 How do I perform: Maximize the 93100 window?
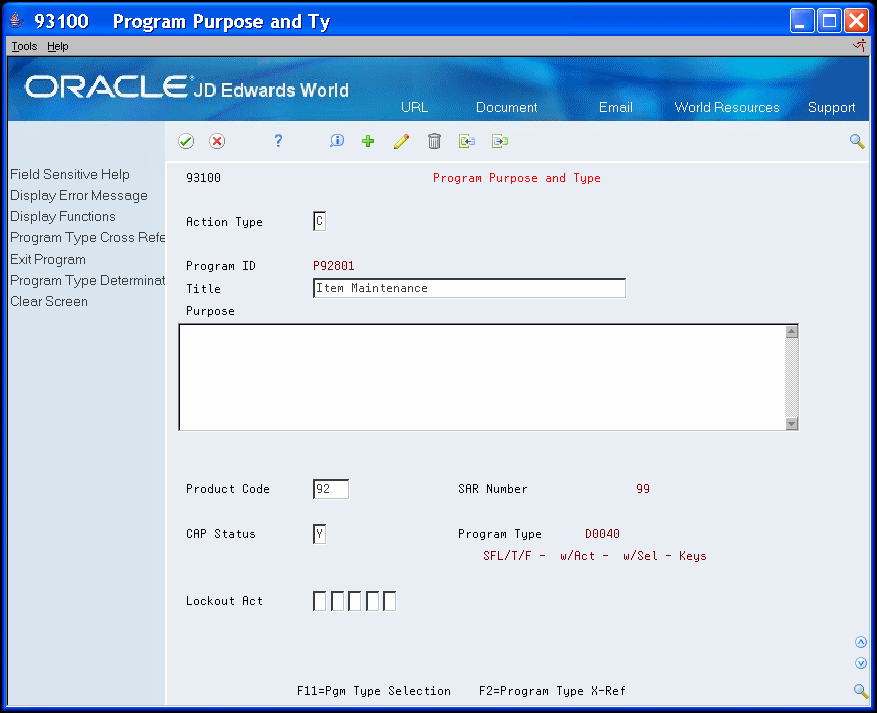coord(829,21)
